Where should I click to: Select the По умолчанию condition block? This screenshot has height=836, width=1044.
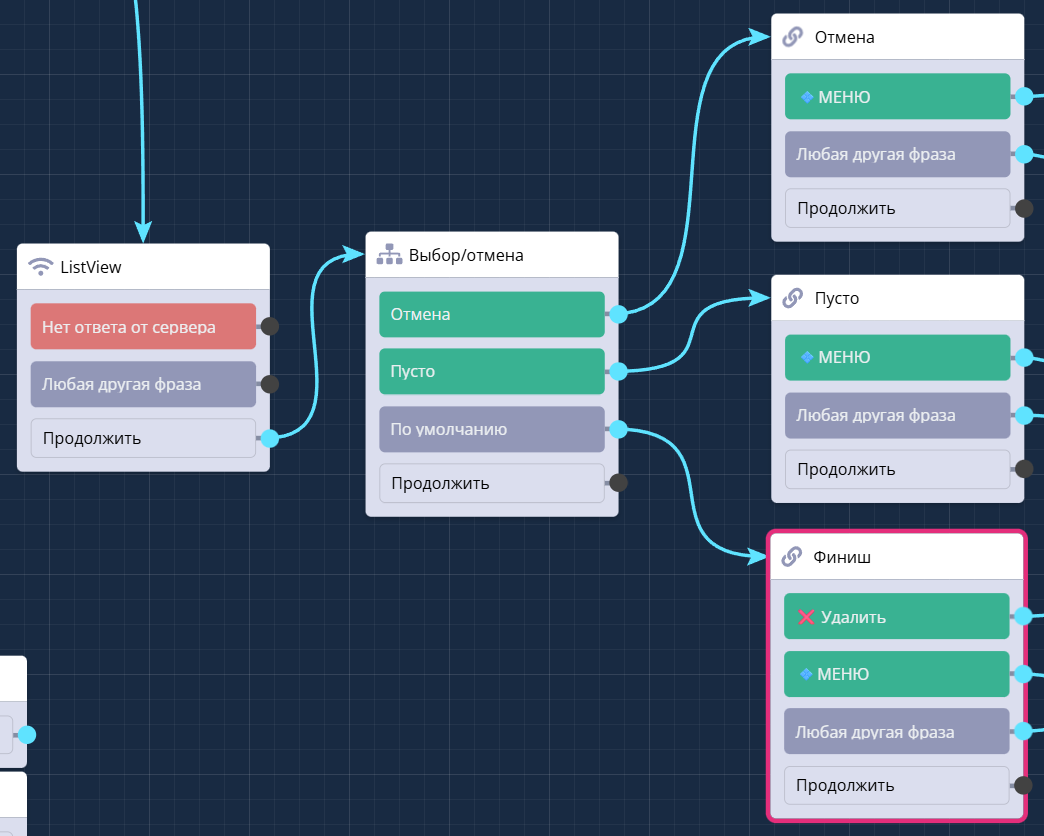tap(491, 430)
